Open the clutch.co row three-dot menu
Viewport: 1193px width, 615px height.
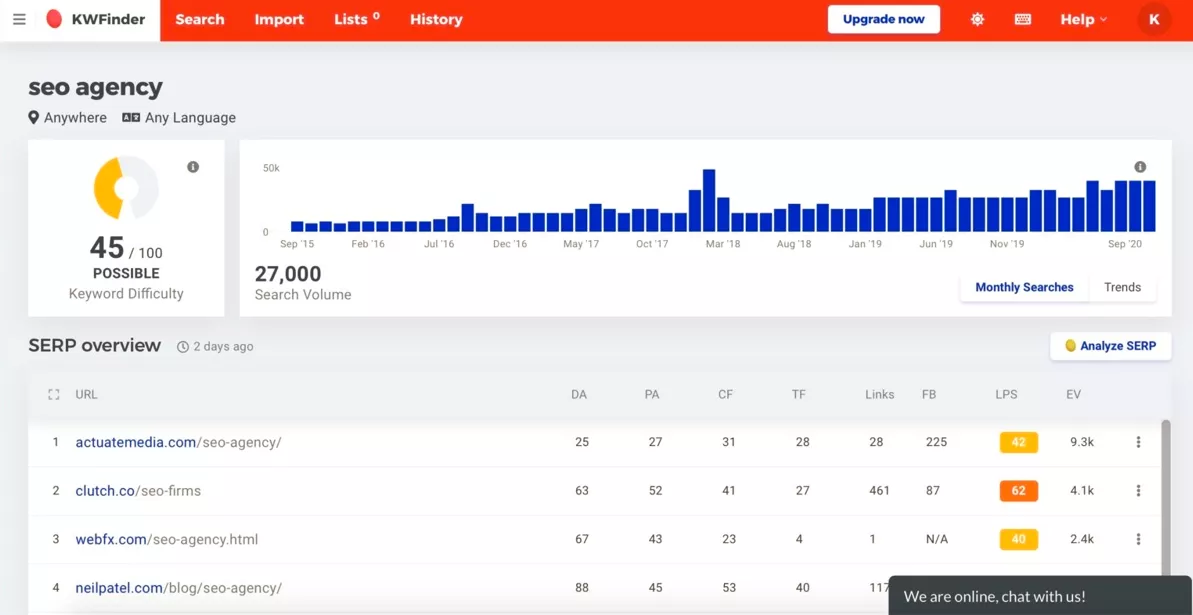pos(1138,491)
